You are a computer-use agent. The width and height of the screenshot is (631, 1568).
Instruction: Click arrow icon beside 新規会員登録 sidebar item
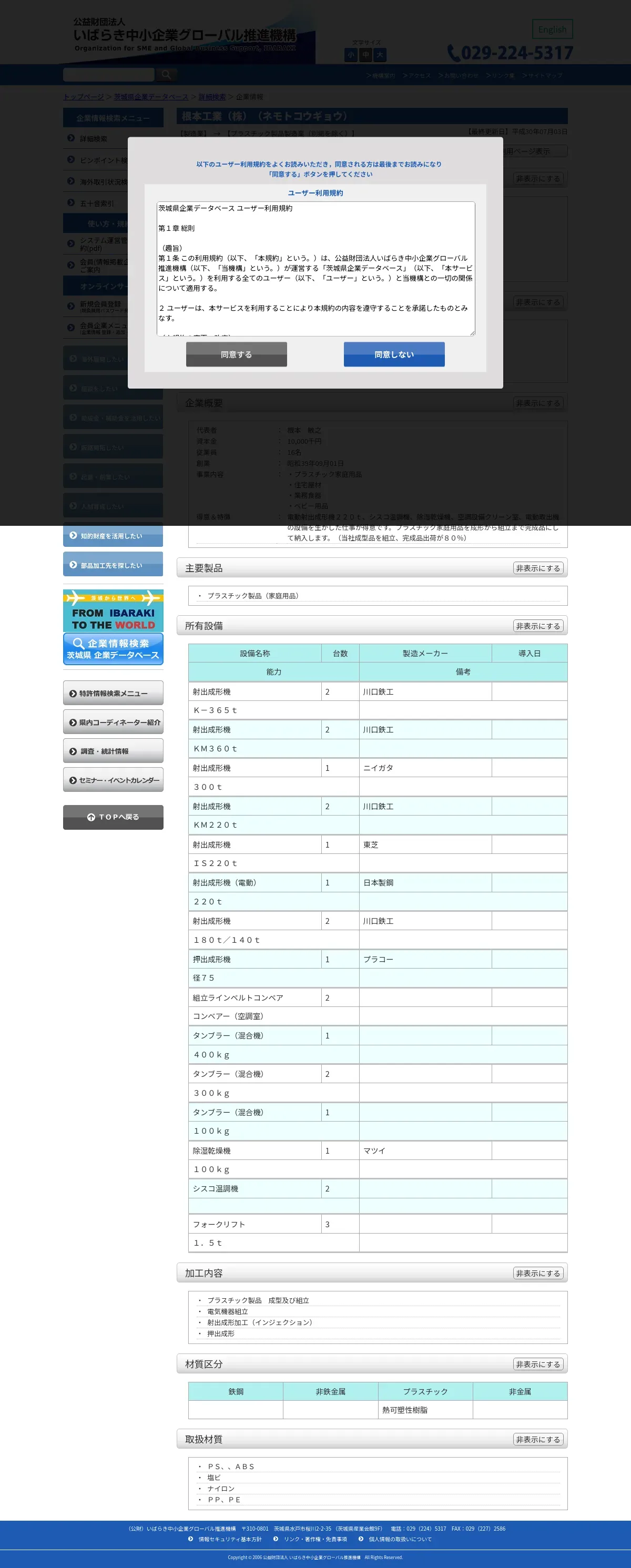[71, 306]
